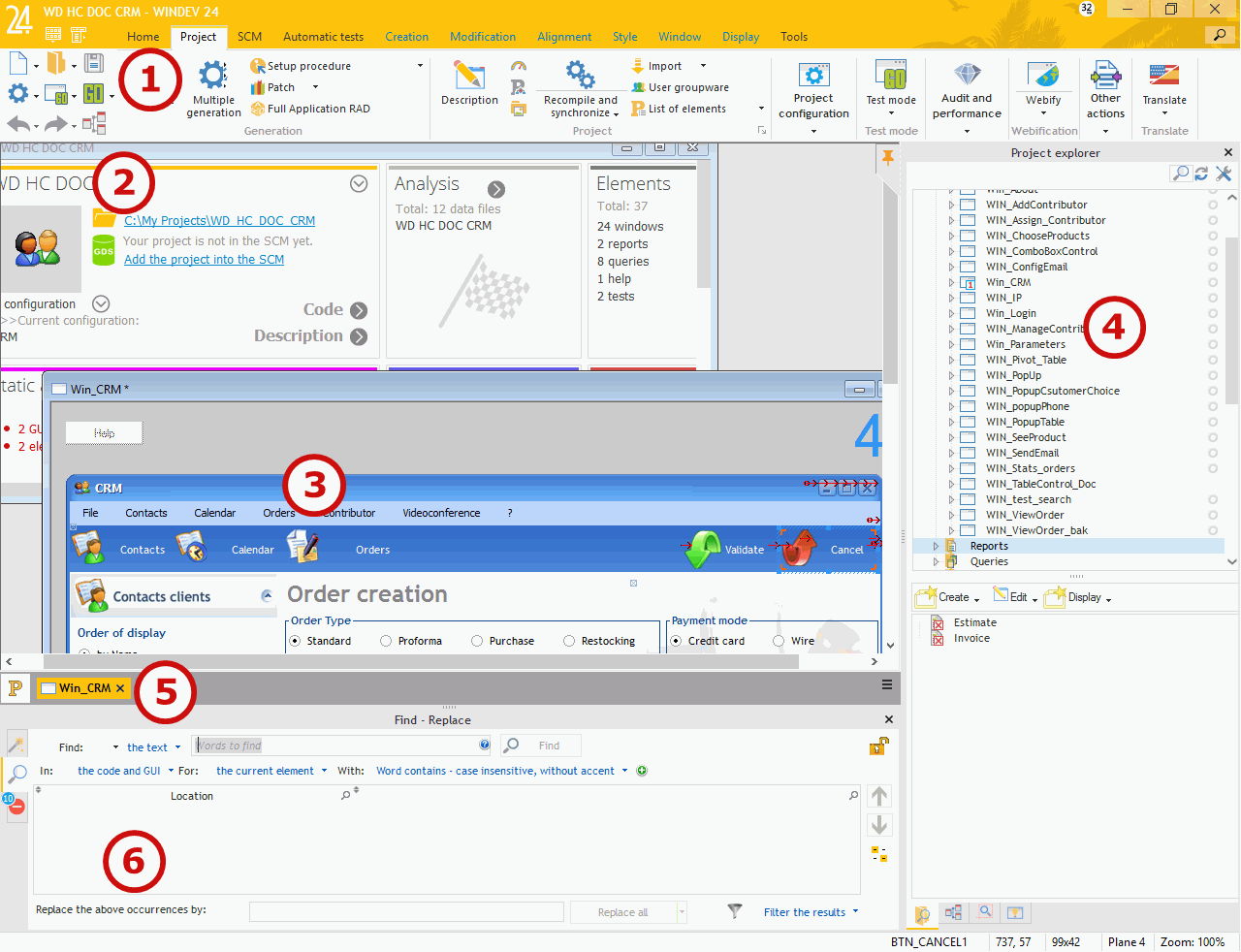Image resolution: width=1241 pixels, height=952 pixels.
Task: Open the 'the text' Find dropdown
Action: click(153, 747)
